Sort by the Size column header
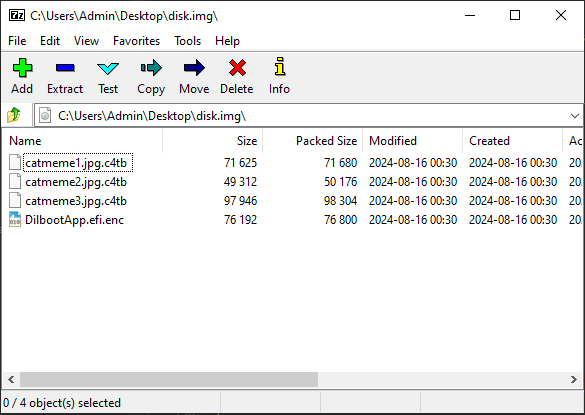 (x=213, y=141)
